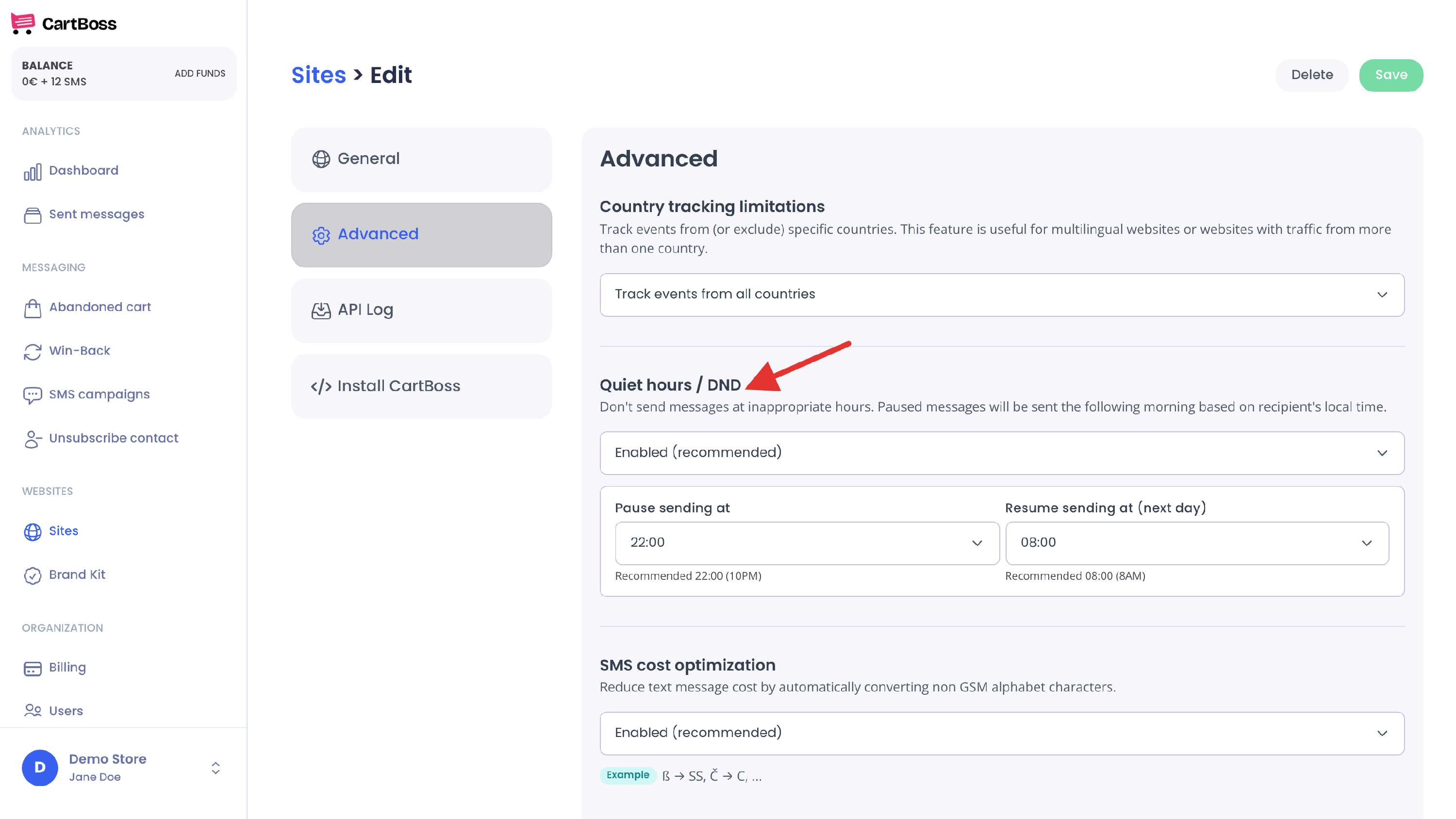Open the Dashboard link in sidebar
The image size is (1456, 819).
(83, 171)
